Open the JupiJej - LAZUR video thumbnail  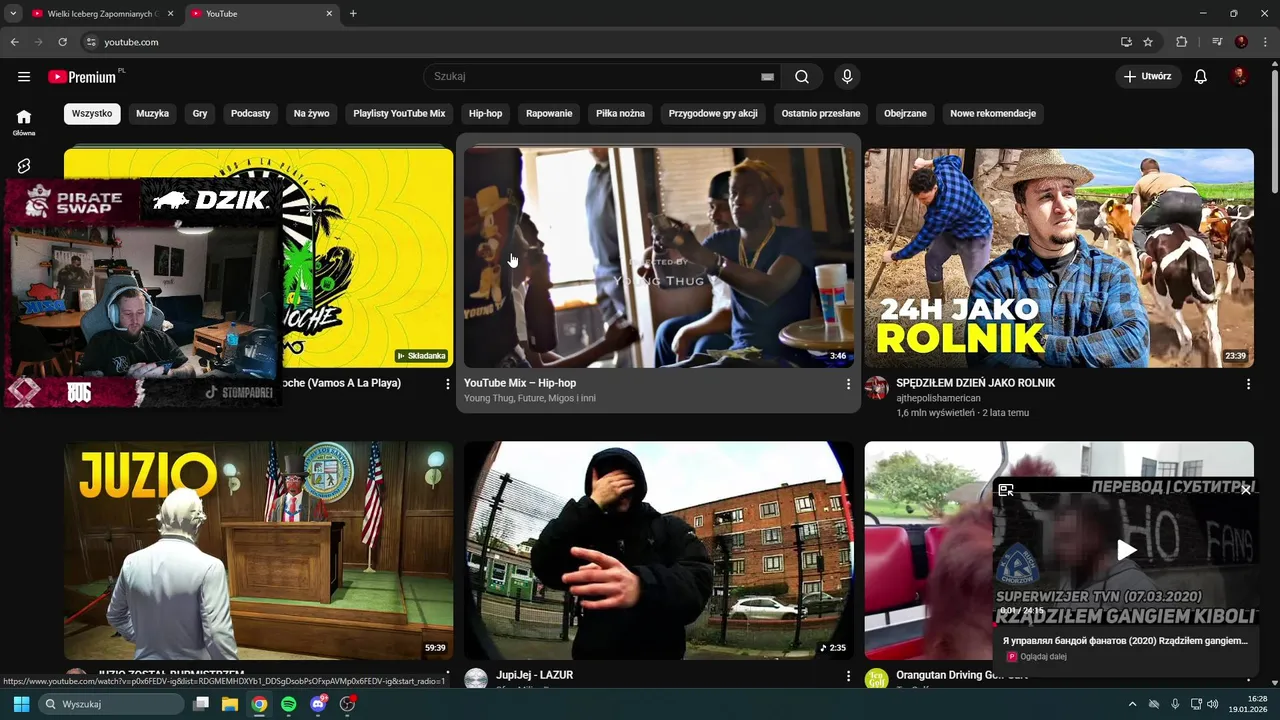coord(659,551)
